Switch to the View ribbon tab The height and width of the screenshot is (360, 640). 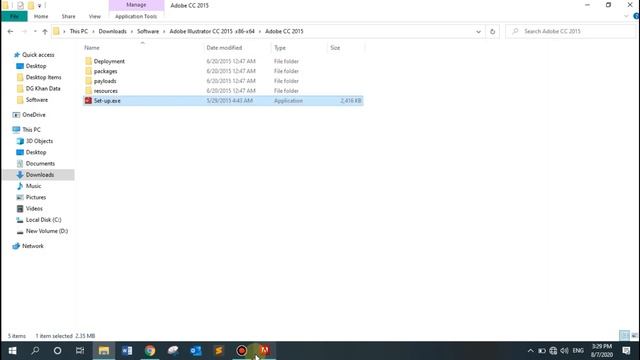(94, 16)
